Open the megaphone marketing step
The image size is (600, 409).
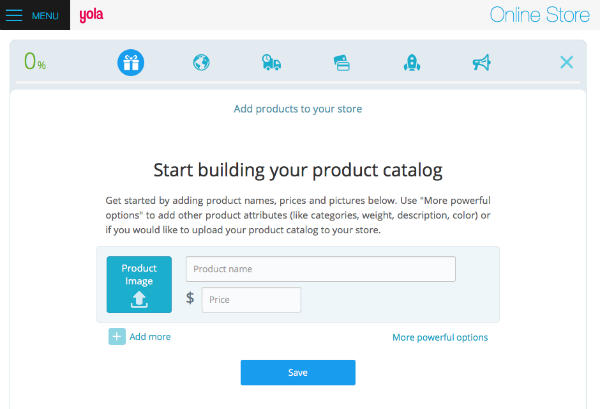coord(481,62)
